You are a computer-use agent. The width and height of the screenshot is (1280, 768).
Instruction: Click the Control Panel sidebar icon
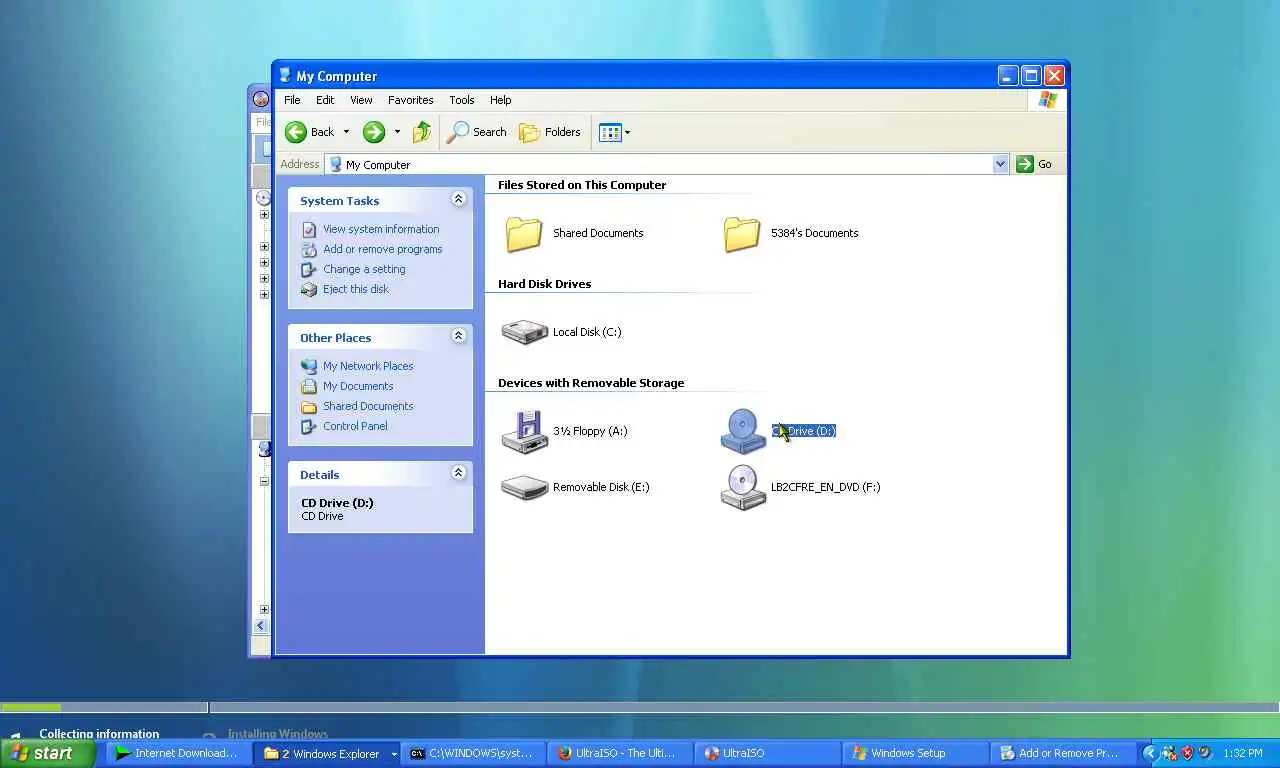click(309, 426)
